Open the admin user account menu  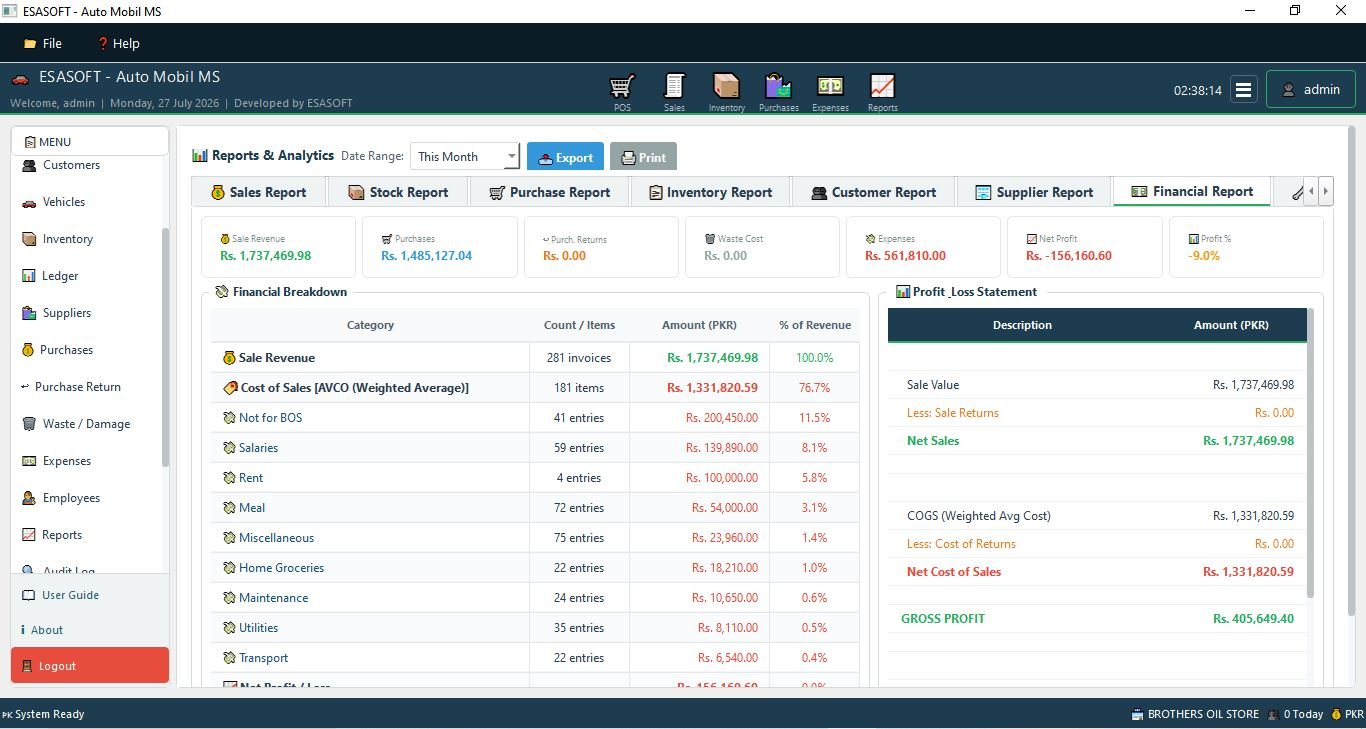[x=1311, y=89]
